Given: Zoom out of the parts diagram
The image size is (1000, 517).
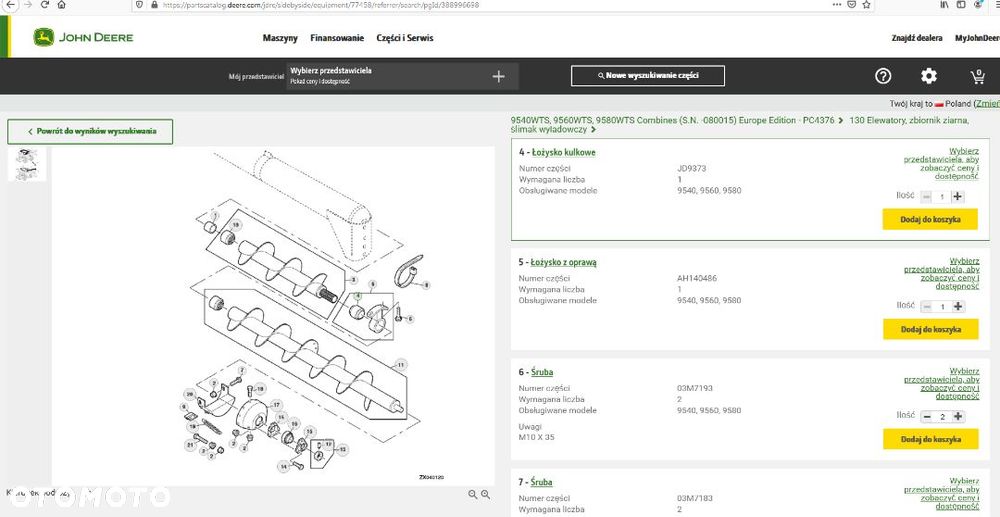Looking at the screenshot, I should 473,494.
